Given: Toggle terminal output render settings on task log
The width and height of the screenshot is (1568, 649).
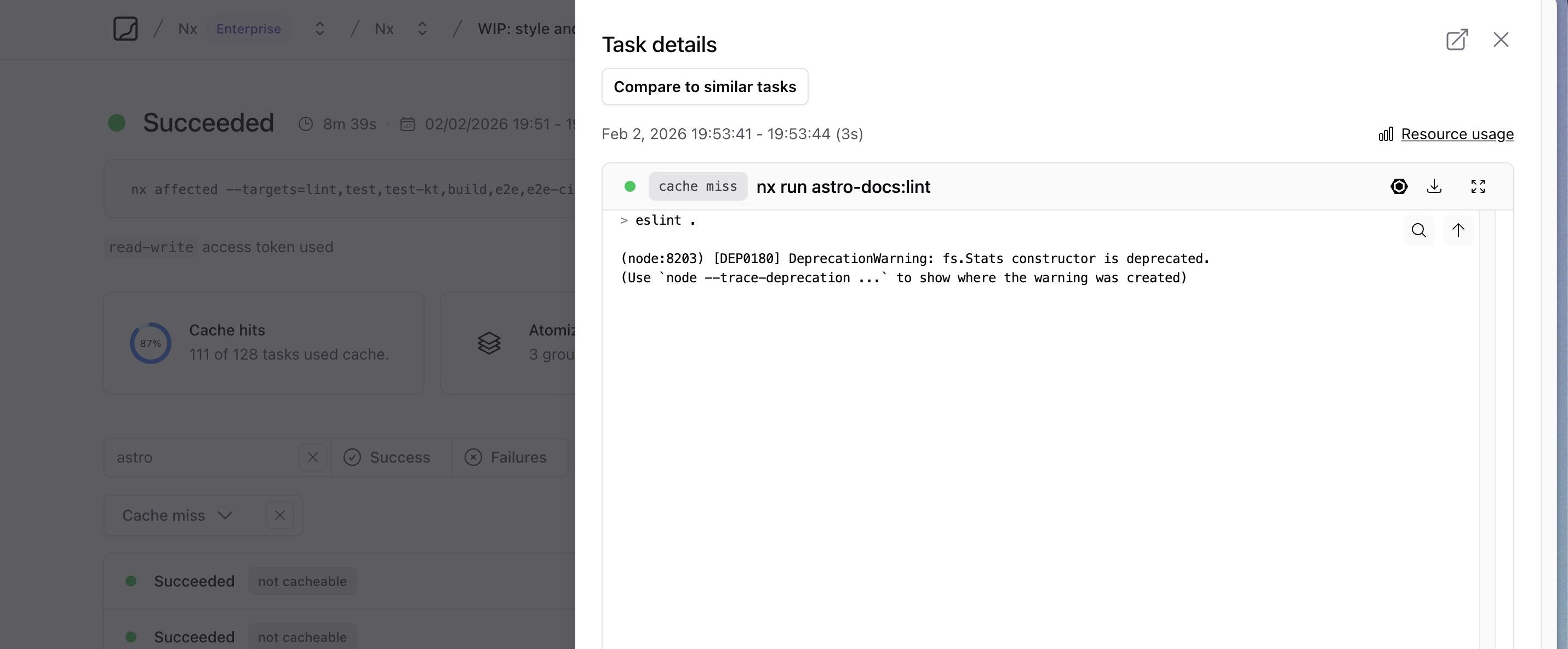Looking at the screenshot, I should coord(1399,186).
